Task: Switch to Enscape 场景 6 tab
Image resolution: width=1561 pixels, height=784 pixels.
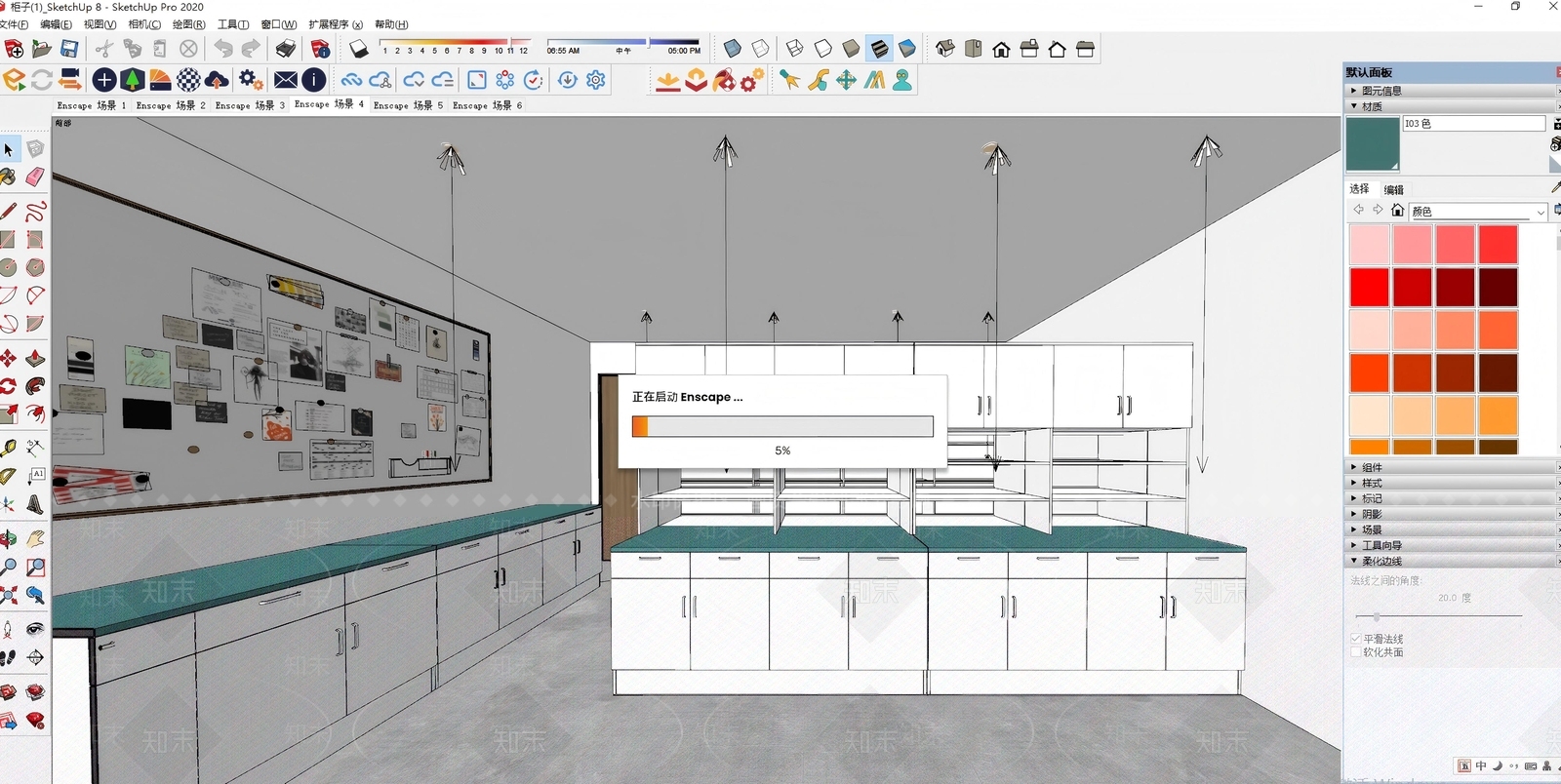Action: pos(488,105)
